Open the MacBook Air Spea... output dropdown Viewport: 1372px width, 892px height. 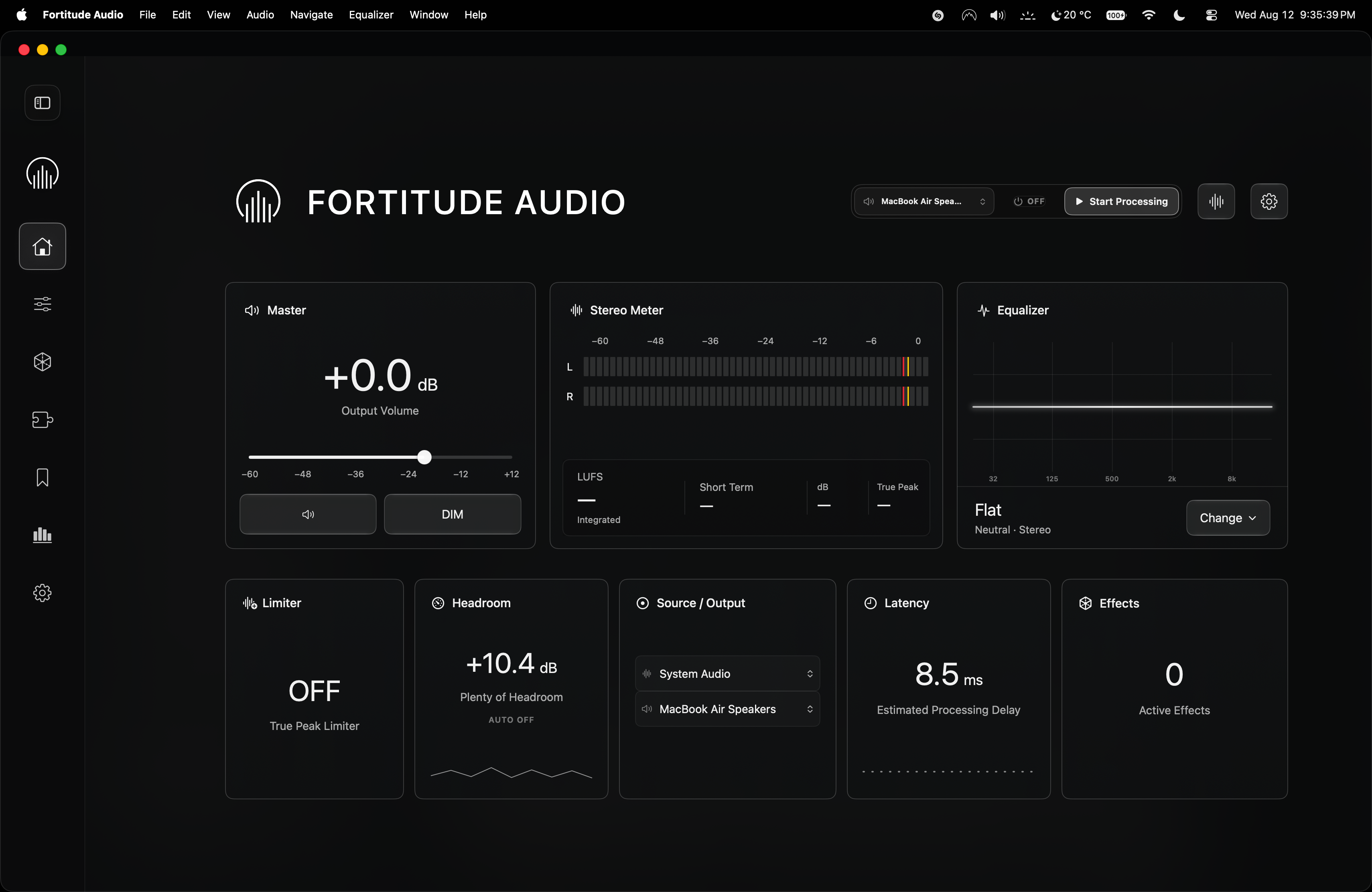[924, 201]
